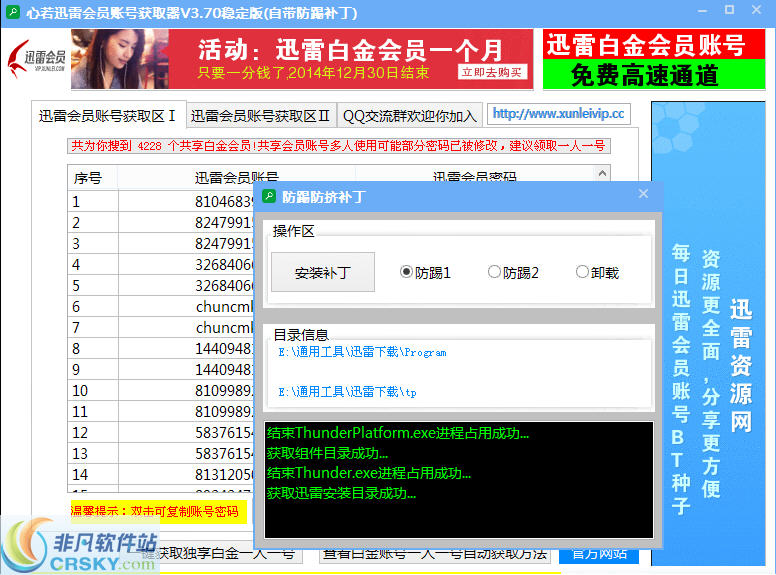This screenshot has height=575, width=776.
Task: Maximize the main window
Action: click(x=729, y=10)
